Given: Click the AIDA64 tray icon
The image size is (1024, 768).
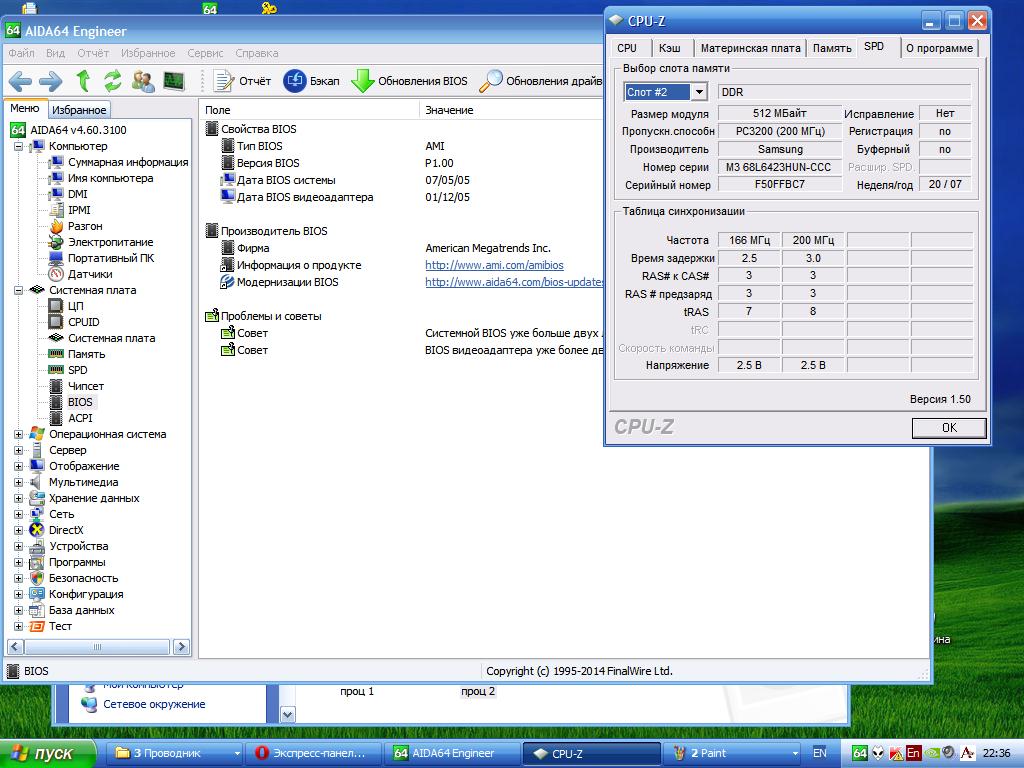Looking at the screenshot, I should pyautogui.click(x=860, y=753).
